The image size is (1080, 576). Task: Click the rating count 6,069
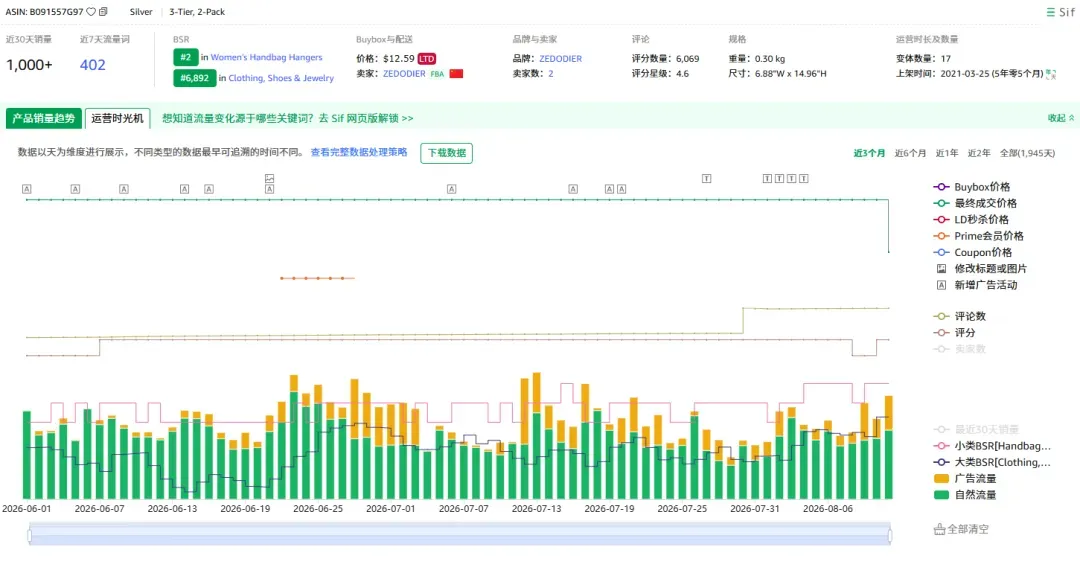(x=687, y=59)
